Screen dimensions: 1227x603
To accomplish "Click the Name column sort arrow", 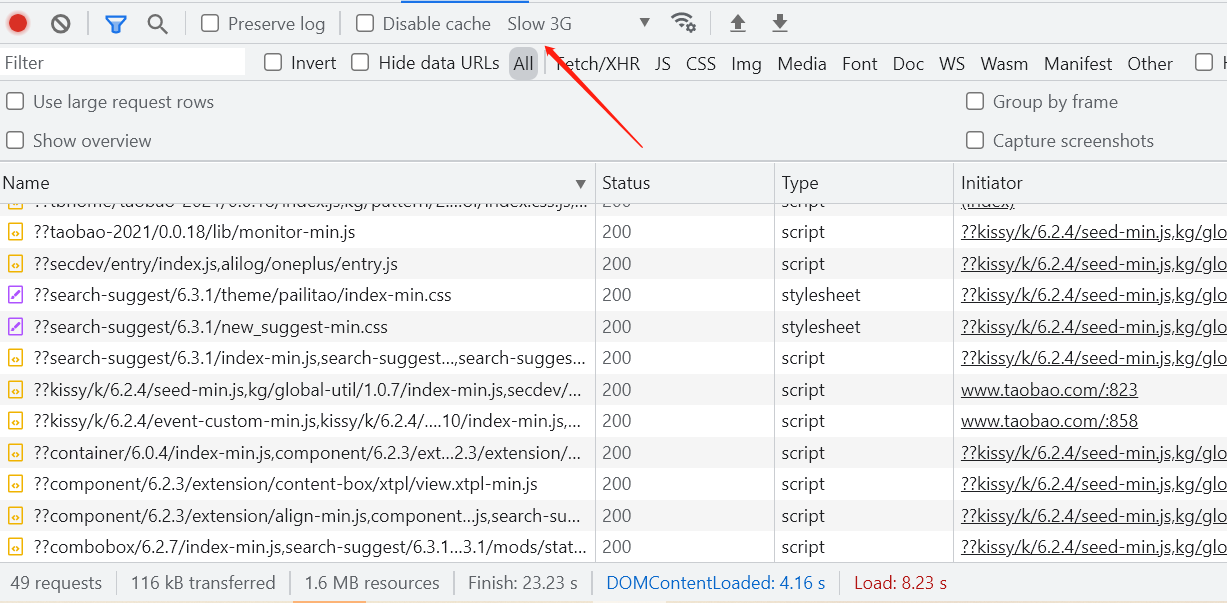I will click(580, 184).
